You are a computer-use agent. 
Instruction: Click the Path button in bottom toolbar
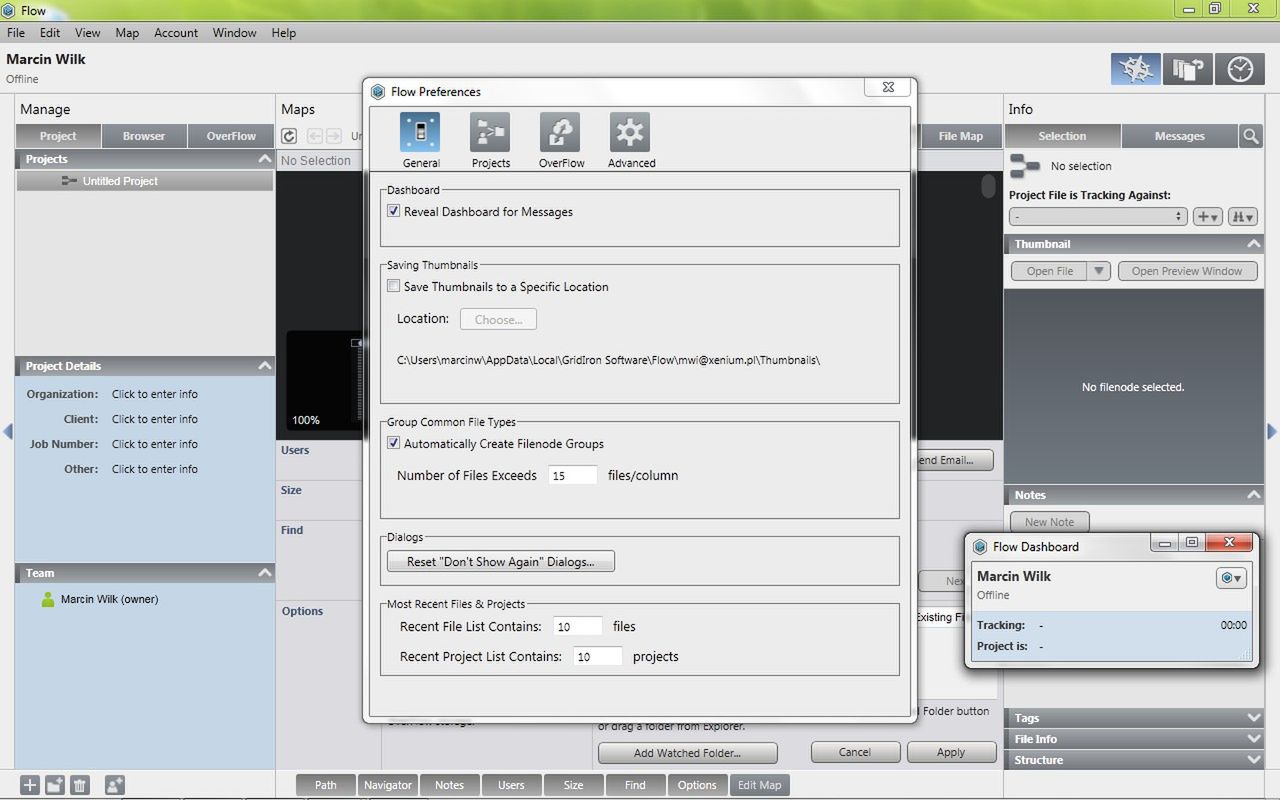click(326, 785)
